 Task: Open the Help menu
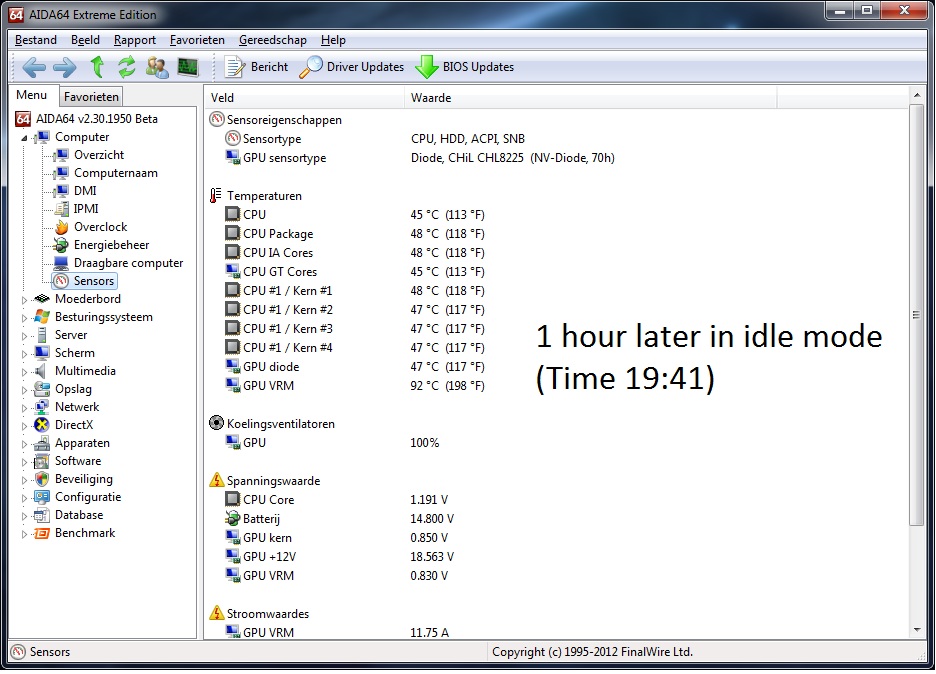[333, 40]
